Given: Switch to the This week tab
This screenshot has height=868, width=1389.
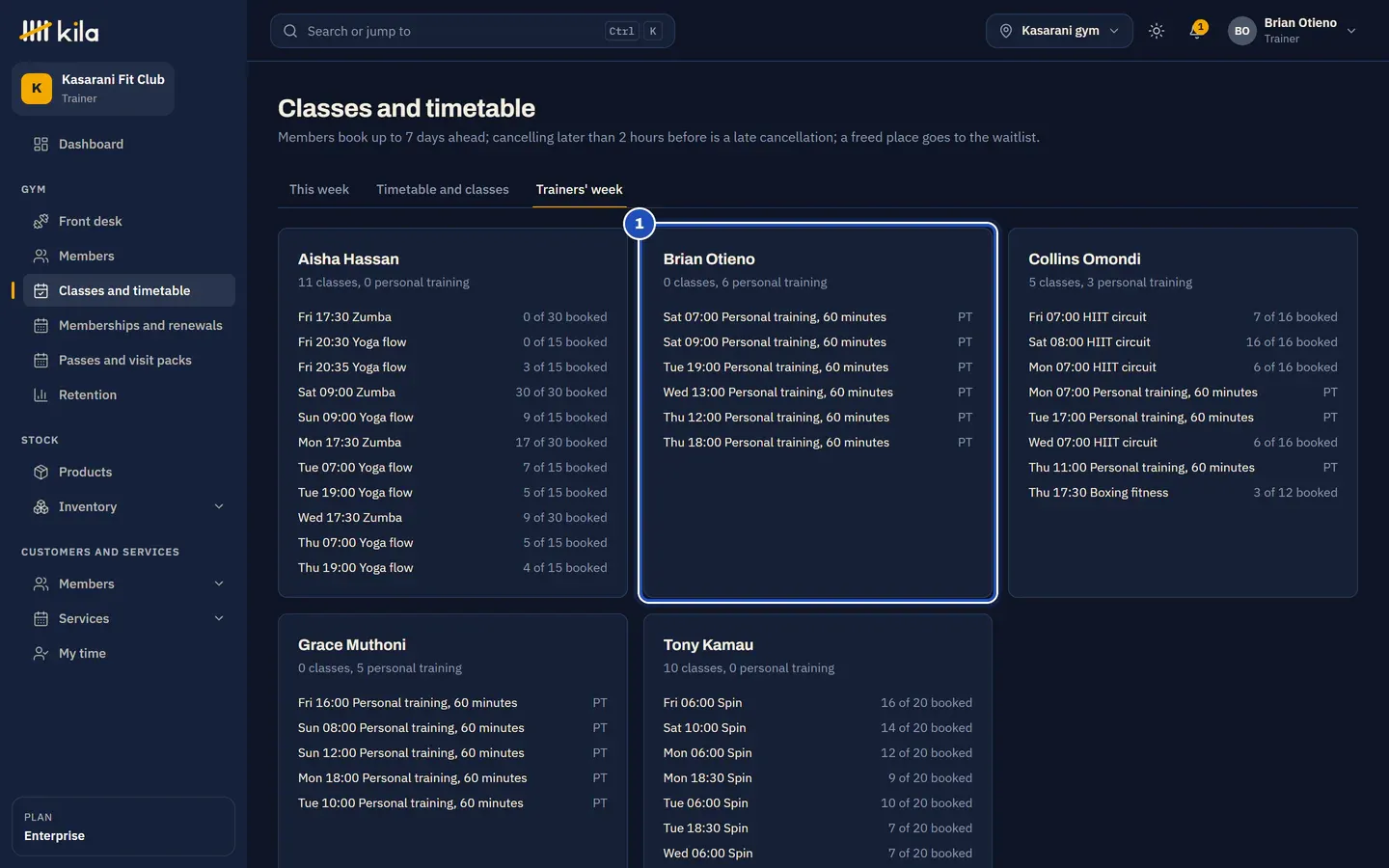Looking at the screenshot, I should [x=319, y=189].
